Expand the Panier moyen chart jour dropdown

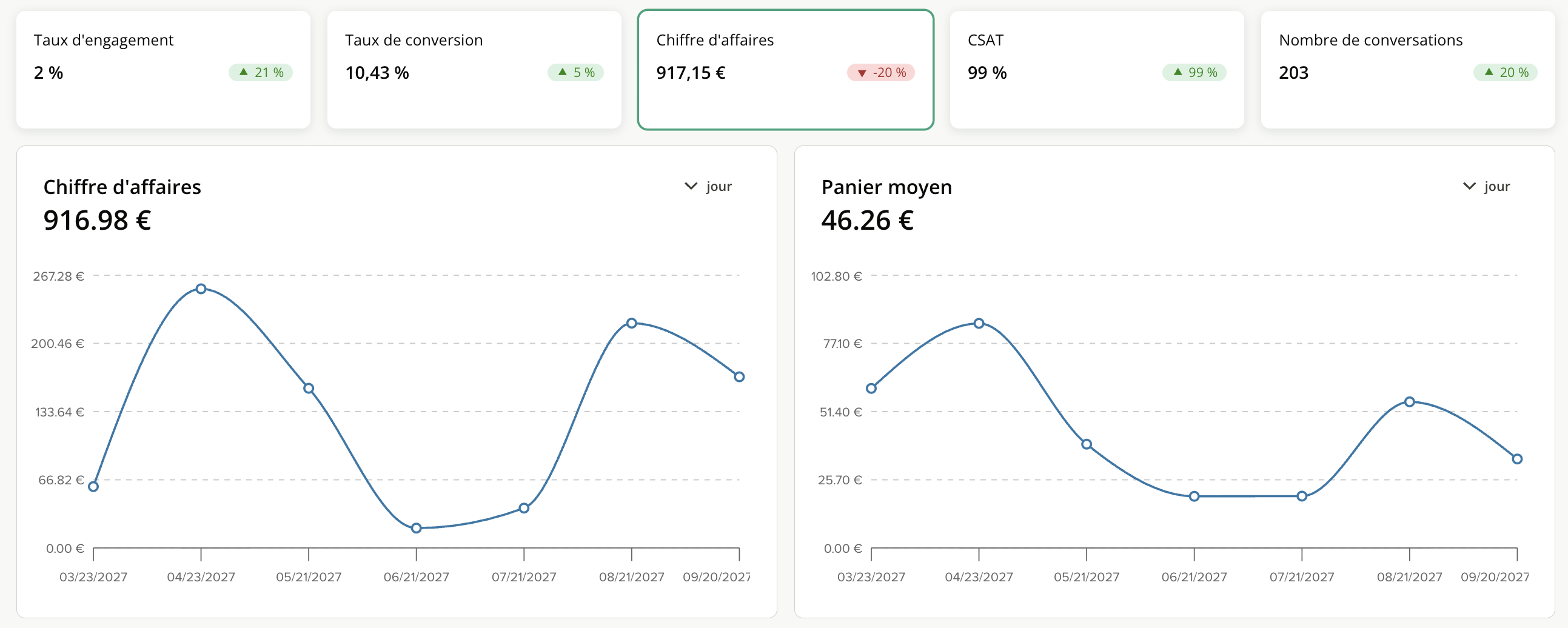1486,186
